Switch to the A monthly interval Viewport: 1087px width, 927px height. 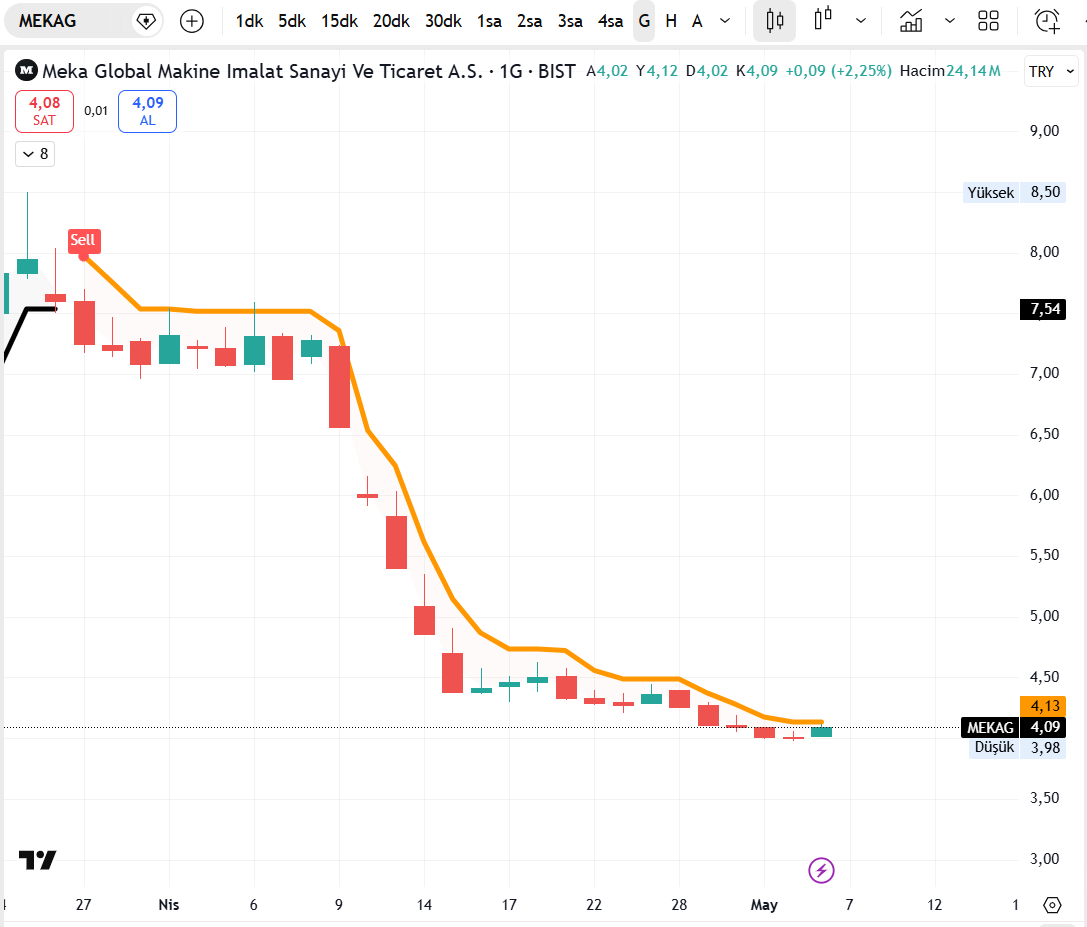click(x=697, y=21)
